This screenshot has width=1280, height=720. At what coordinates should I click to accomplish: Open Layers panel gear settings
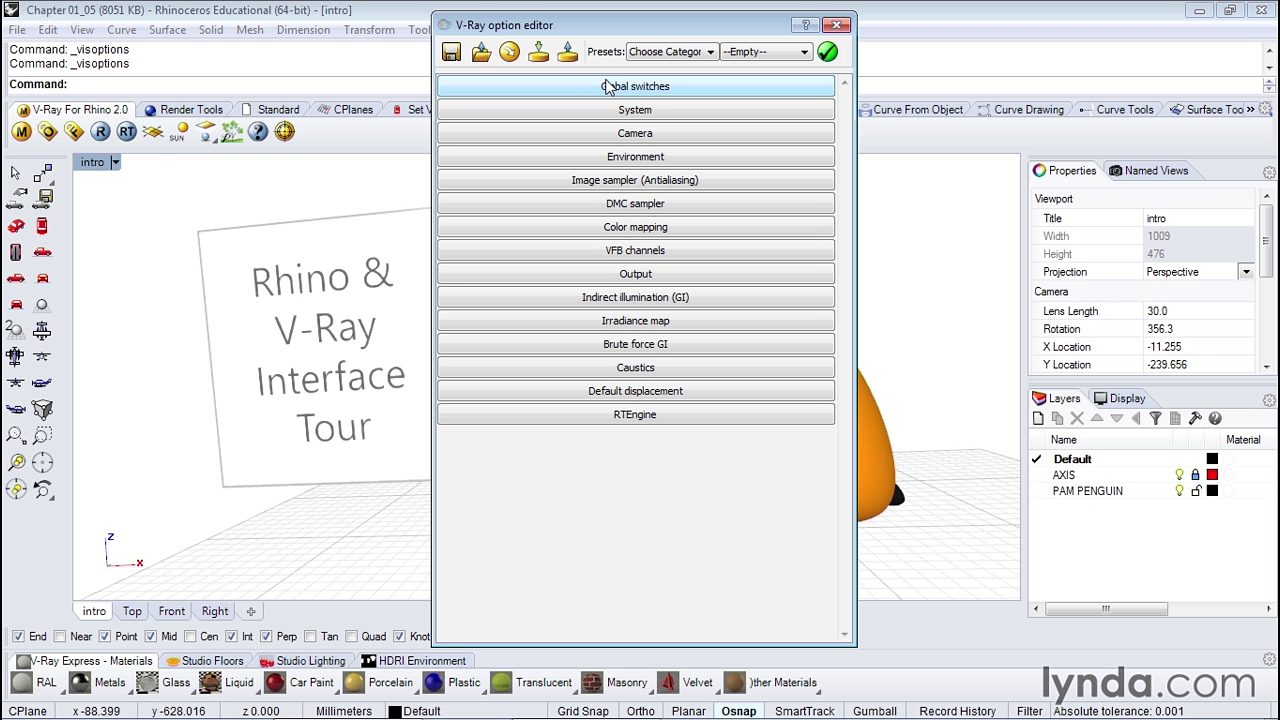(x=1269, y=400)
